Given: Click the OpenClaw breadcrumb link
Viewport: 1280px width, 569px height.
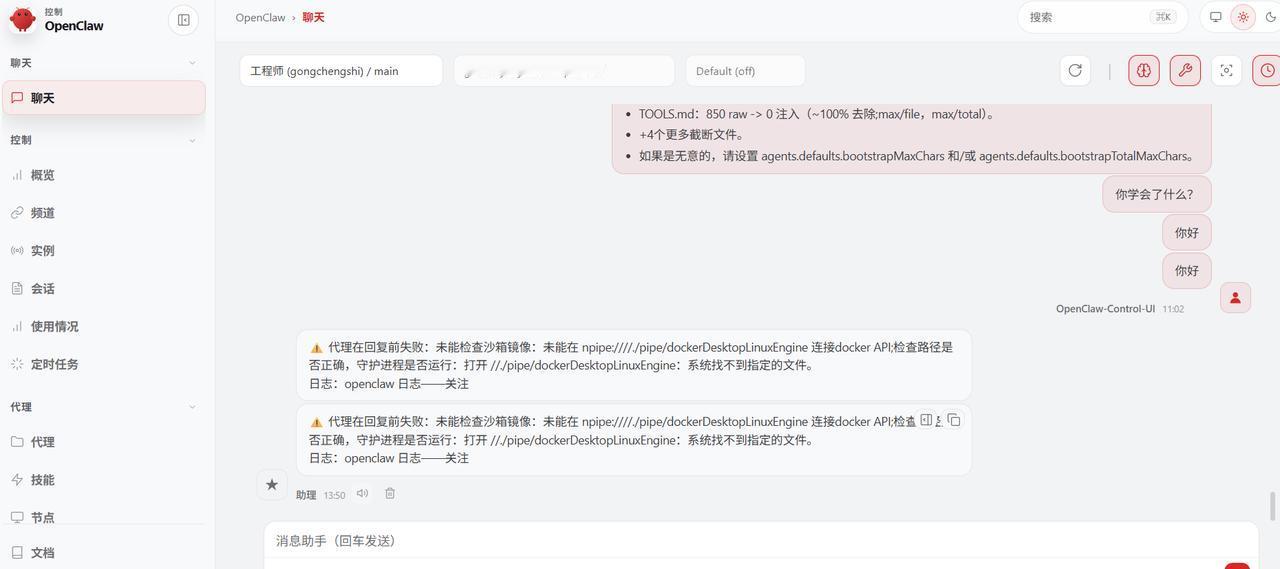Looking at the screenshot, I should (x=260, y=17).
